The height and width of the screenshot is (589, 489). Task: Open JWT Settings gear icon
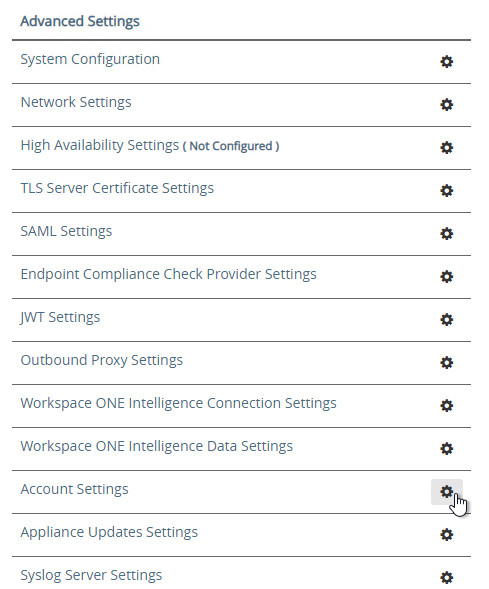tap(447, 319)
